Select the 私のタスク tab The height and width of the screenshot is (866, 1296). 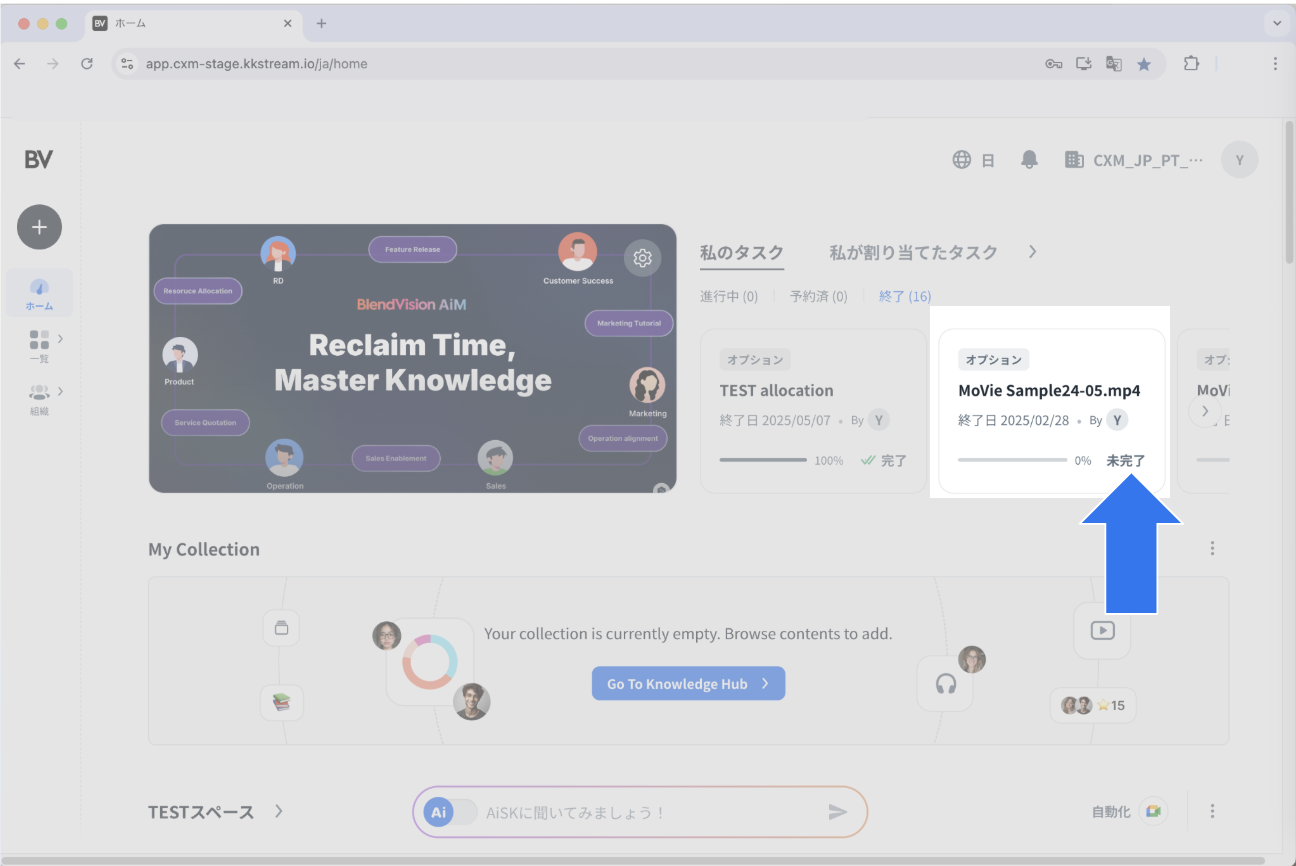pos(742,253)
